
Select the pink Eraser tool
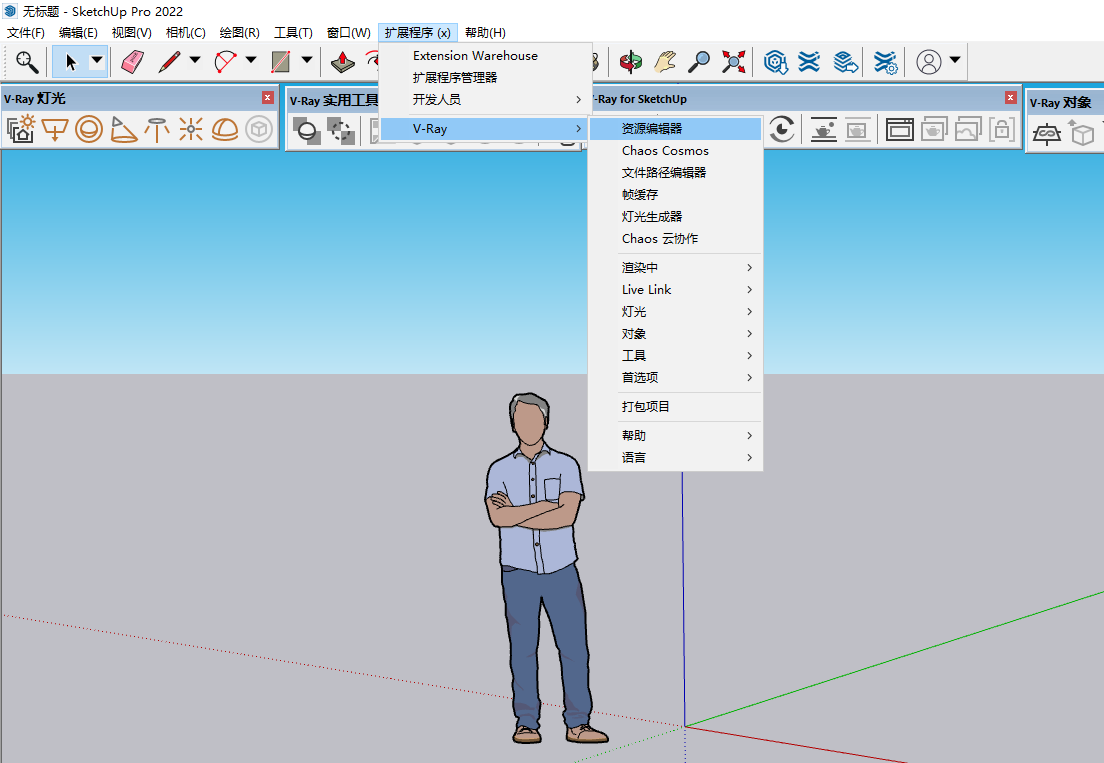click(132, 62)
